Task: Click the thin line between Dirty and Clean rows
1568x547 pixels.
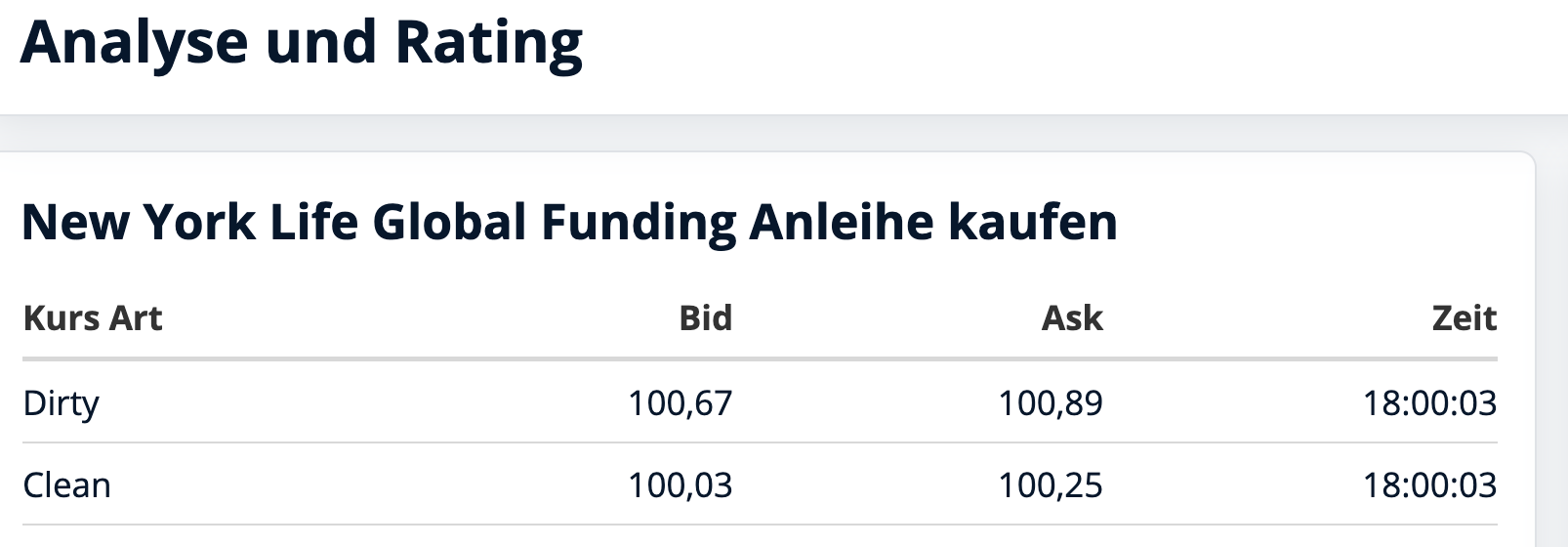Action: coord(760,442)
